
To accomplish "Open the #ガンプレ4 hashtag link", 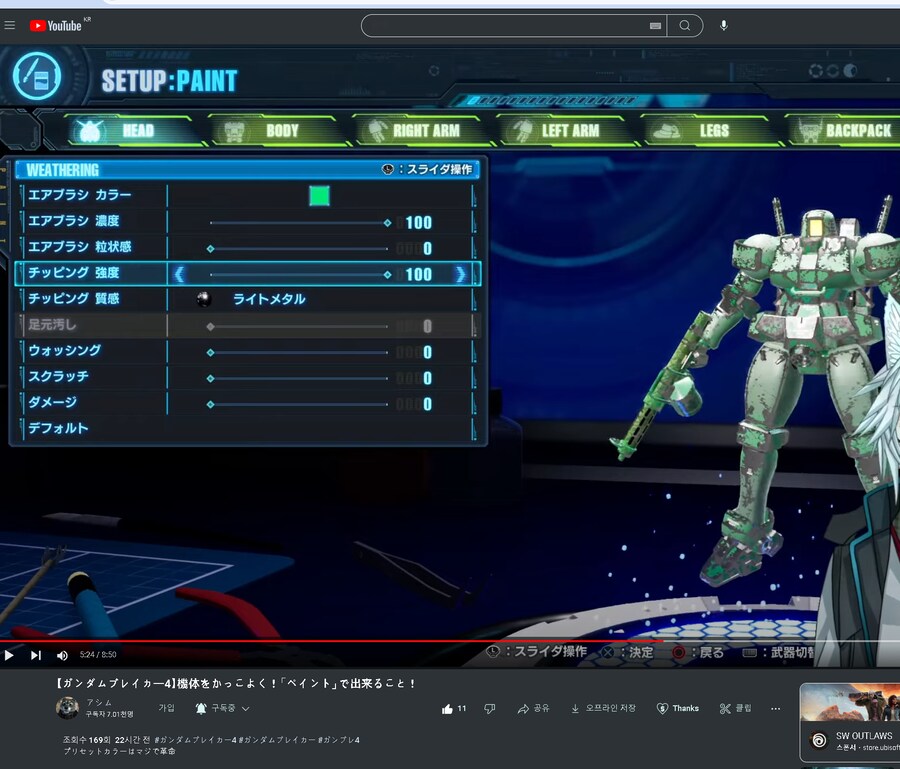I will coord(340,740).
